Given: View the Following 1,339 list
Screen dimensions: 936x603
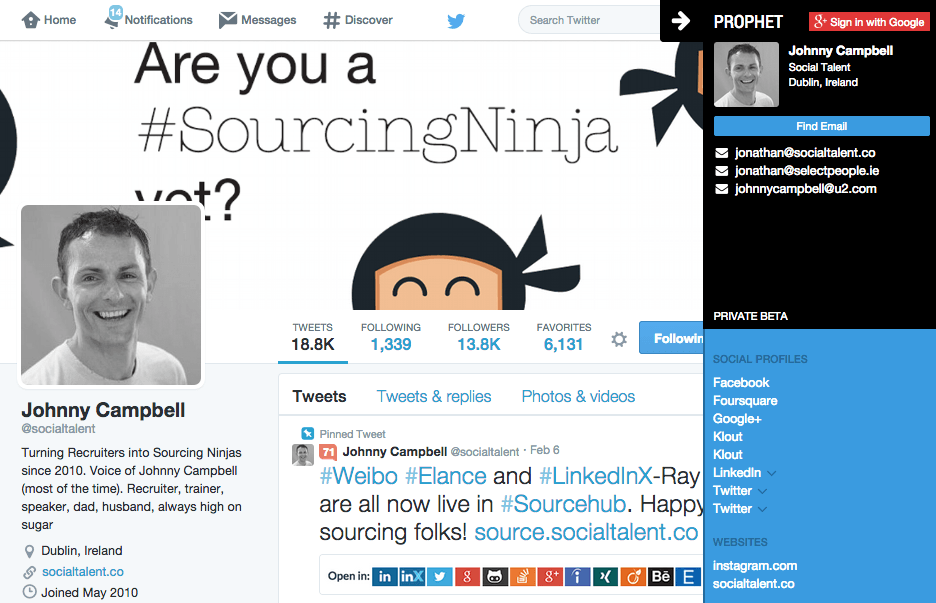Looking at the screenshot, I should (391, 338).
